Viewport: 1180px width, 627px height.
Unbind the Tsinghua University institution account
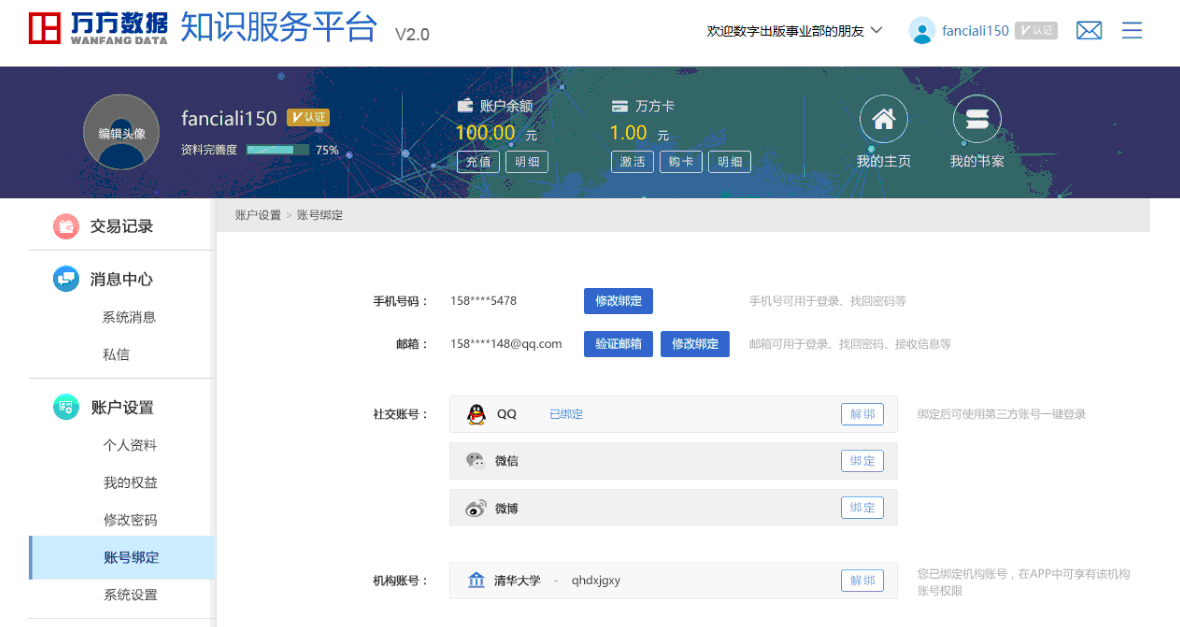click(x=862, y=580)
